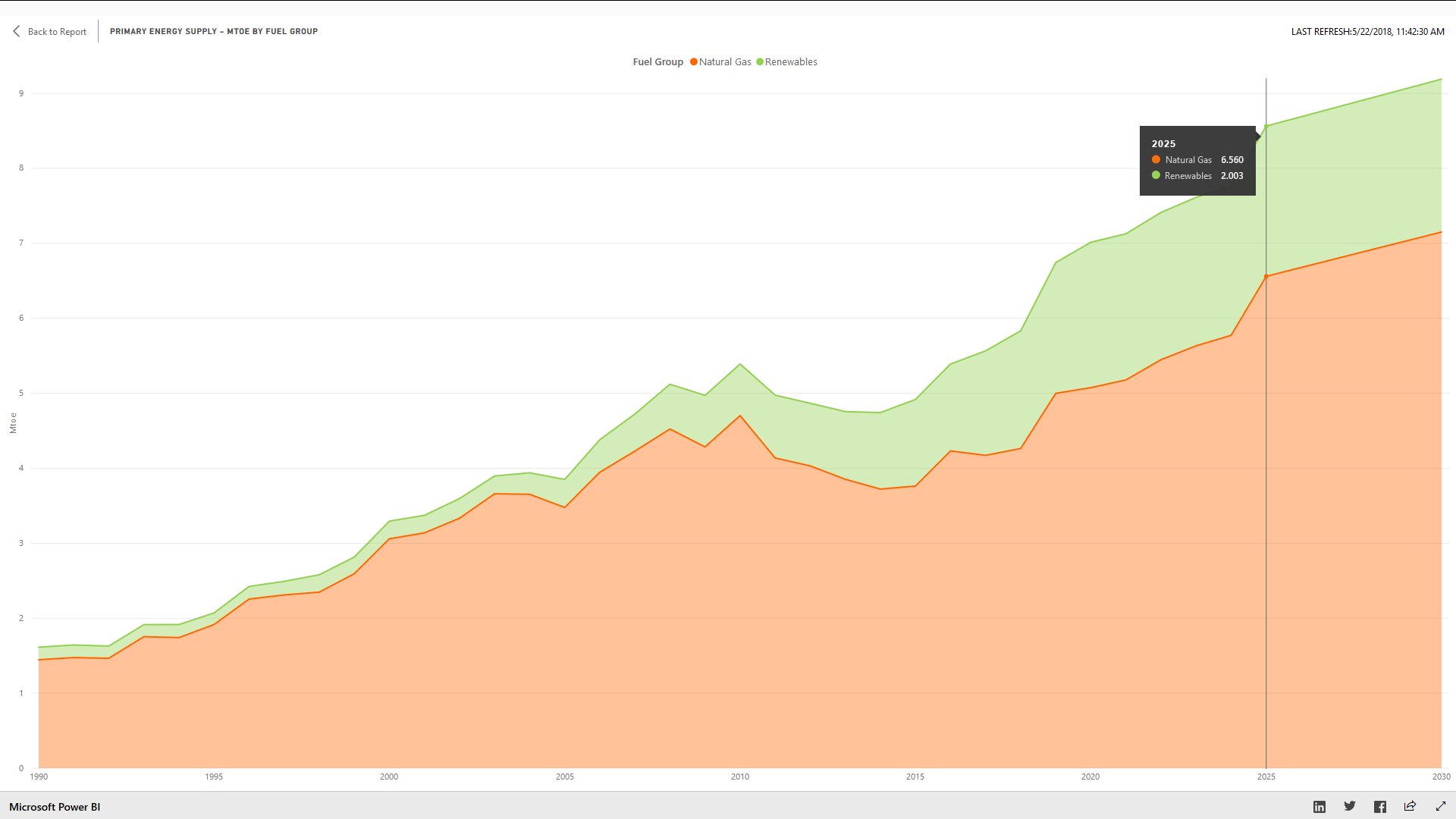1456x819 pixels.
Task: Click the 2025 Renewables data point
Action: tap(1266, 127)
